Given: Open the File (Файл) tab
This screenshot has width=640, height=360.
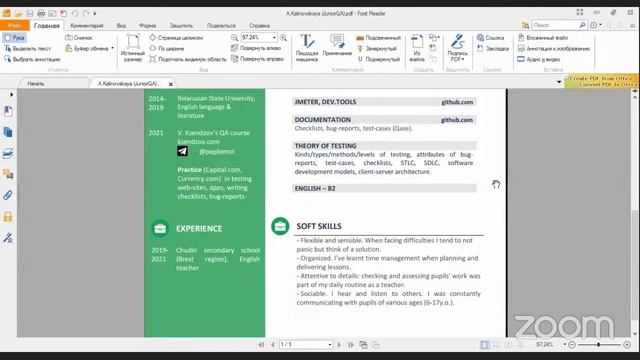Looking at the screenshot, I should pos(14,25).
